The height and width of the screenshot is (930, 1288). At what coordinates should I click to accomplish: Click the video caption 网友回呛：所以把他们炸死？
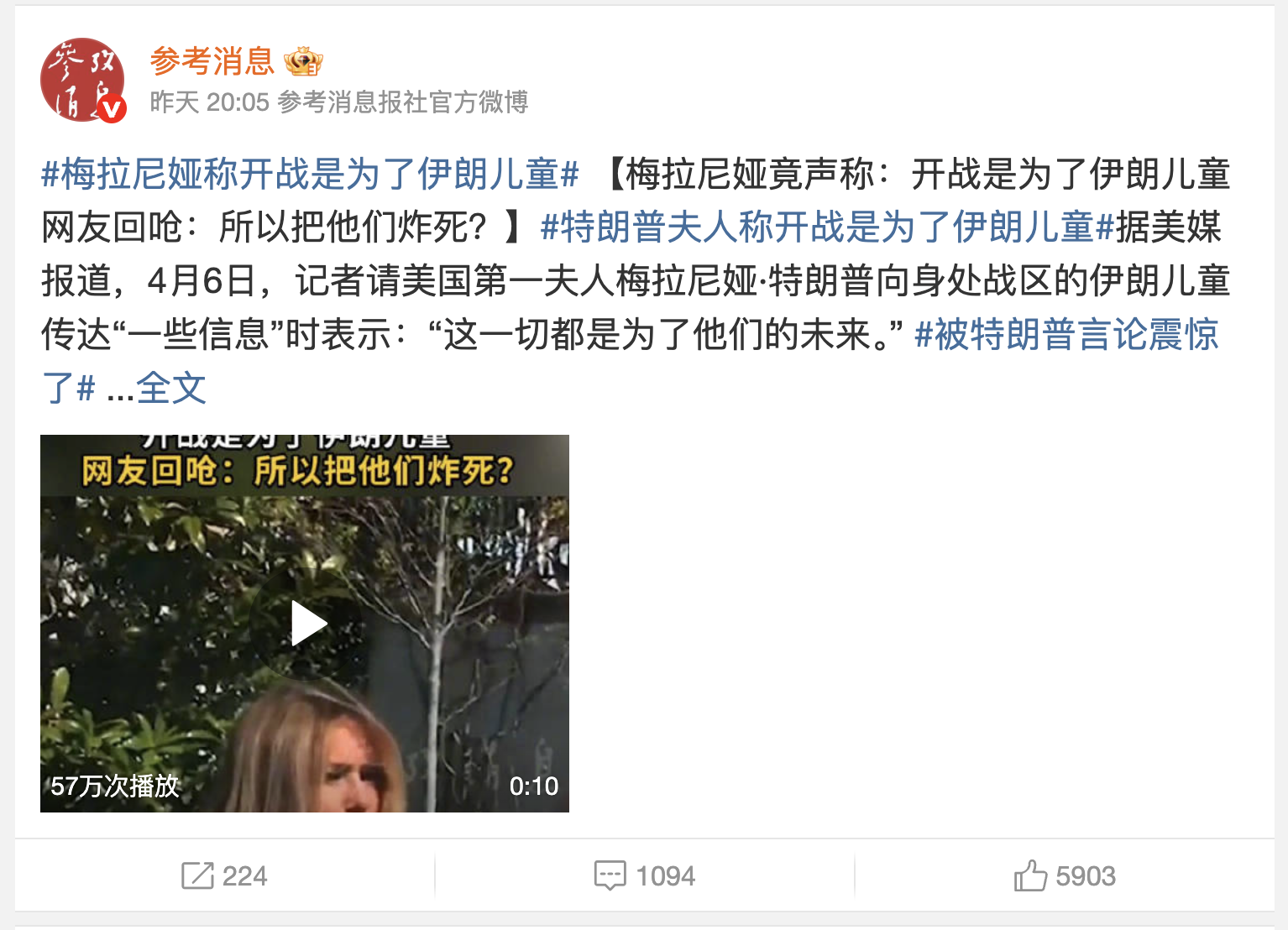(x=297, y=472)
